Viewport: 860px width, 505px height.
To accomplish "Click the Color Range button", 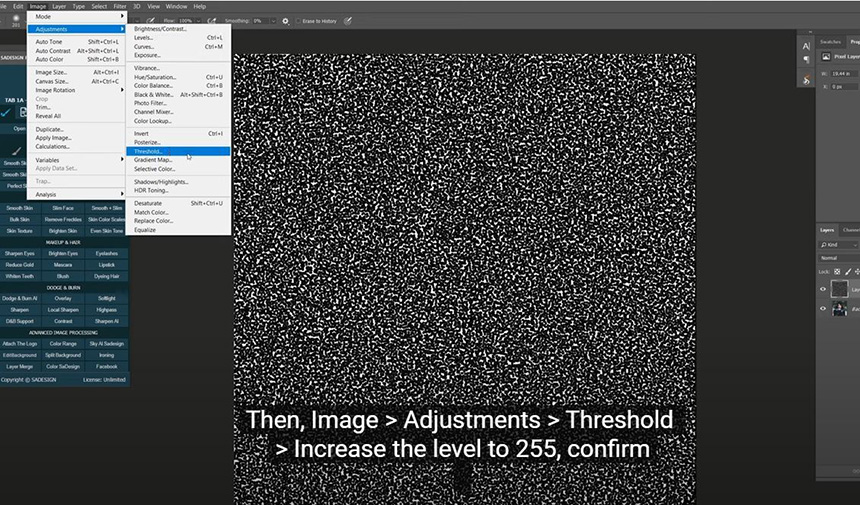I will coord(62,343).
